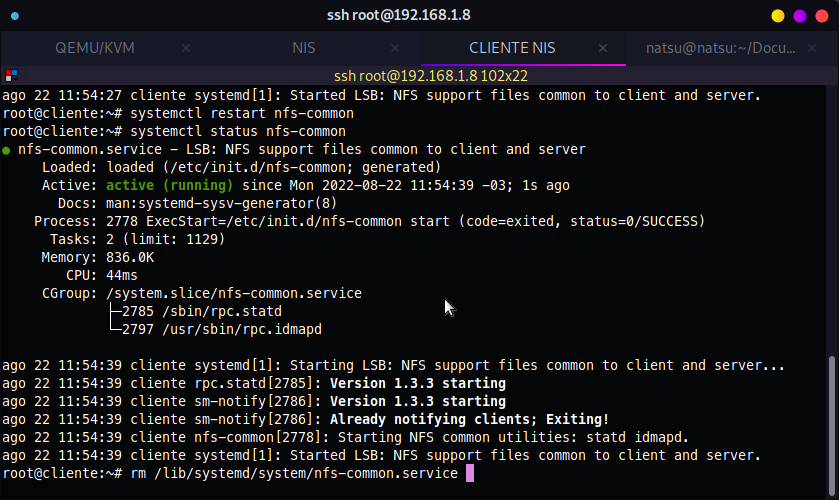Screen dimensions: 839x500
Task: Close the CLIENTE NIS tab
Action: (x=603, y=48)
